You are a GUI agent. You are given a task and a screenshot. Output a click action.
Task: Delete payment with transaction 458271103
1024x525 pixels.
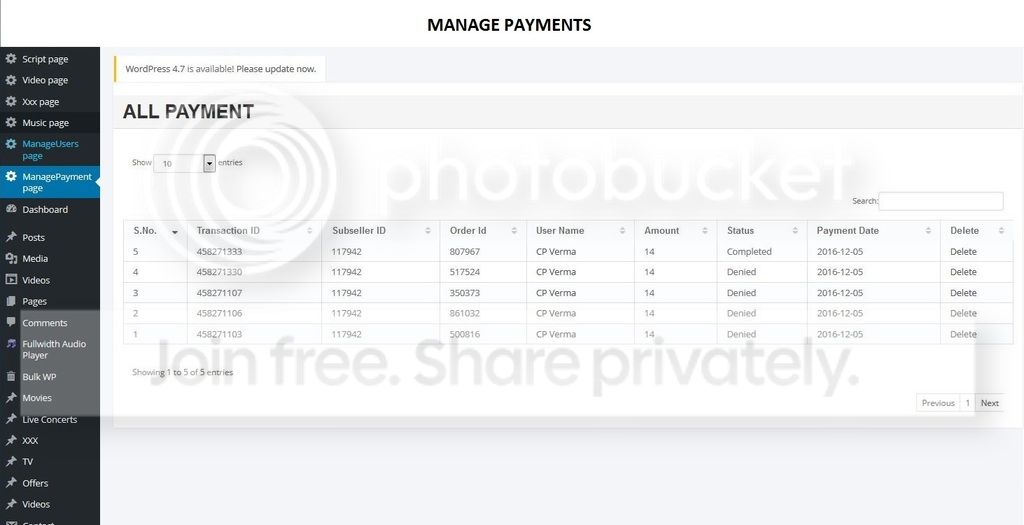[x=963, y=334]
